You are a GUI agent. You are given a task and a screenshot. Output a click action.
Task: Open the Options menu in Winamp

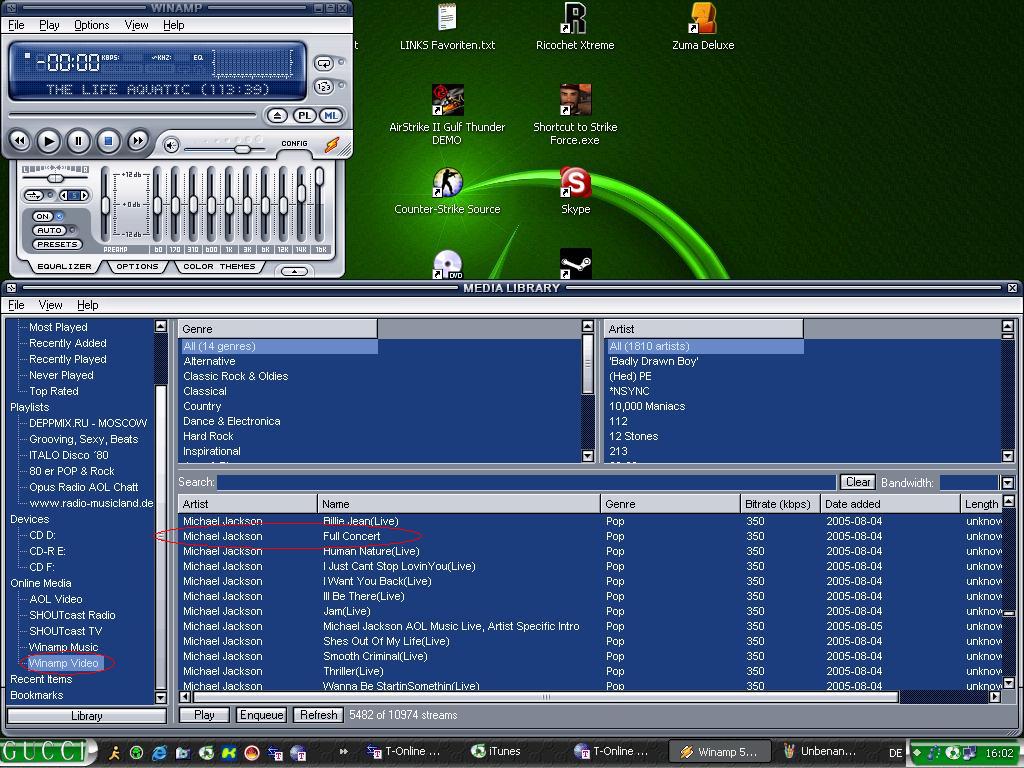click(x=91, y=25)
